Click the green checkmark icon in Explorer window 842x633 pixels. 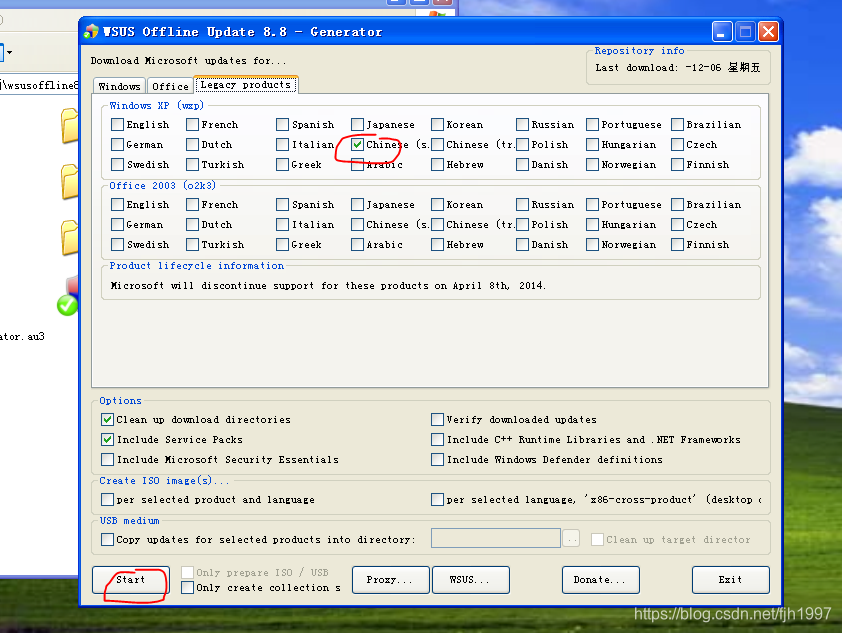click(x=67, y=305)
